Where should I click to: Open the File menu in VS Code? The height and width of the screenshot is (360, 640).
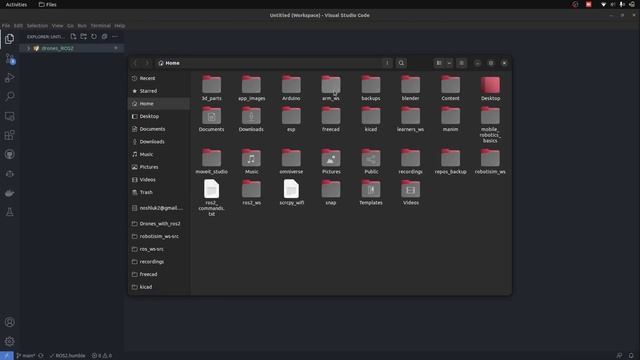coord(6,25)
